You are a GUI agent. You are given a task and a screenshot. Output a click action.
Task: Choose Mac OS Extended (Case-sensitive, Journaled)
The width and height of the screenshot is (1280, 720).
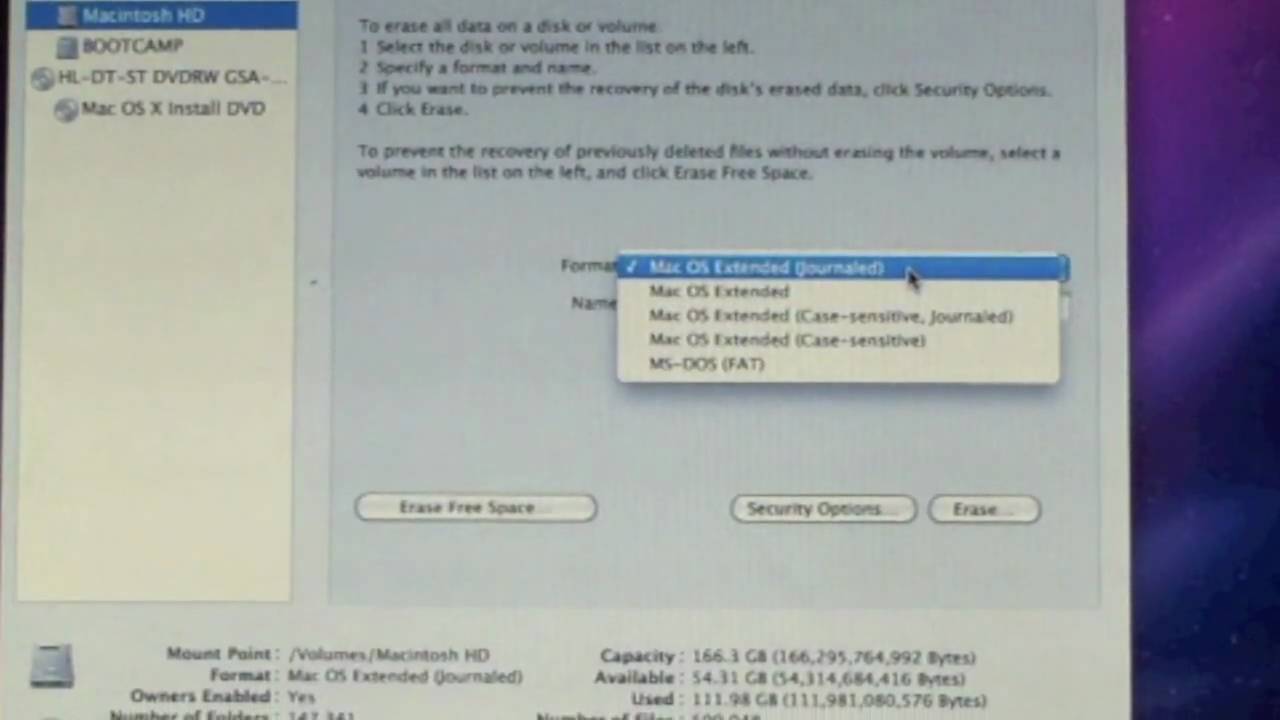838,316
